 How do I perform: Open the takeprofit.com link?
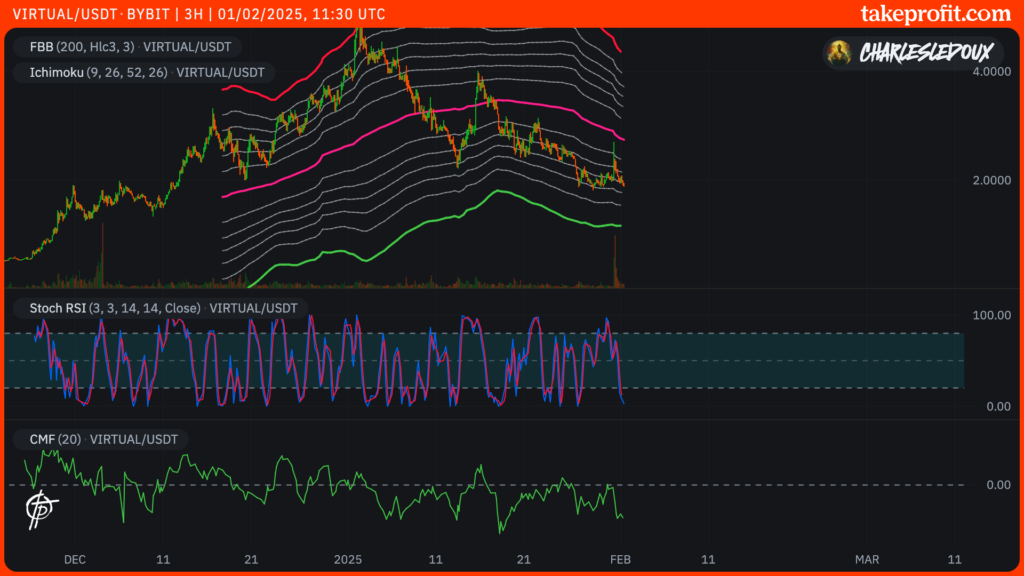935,13
